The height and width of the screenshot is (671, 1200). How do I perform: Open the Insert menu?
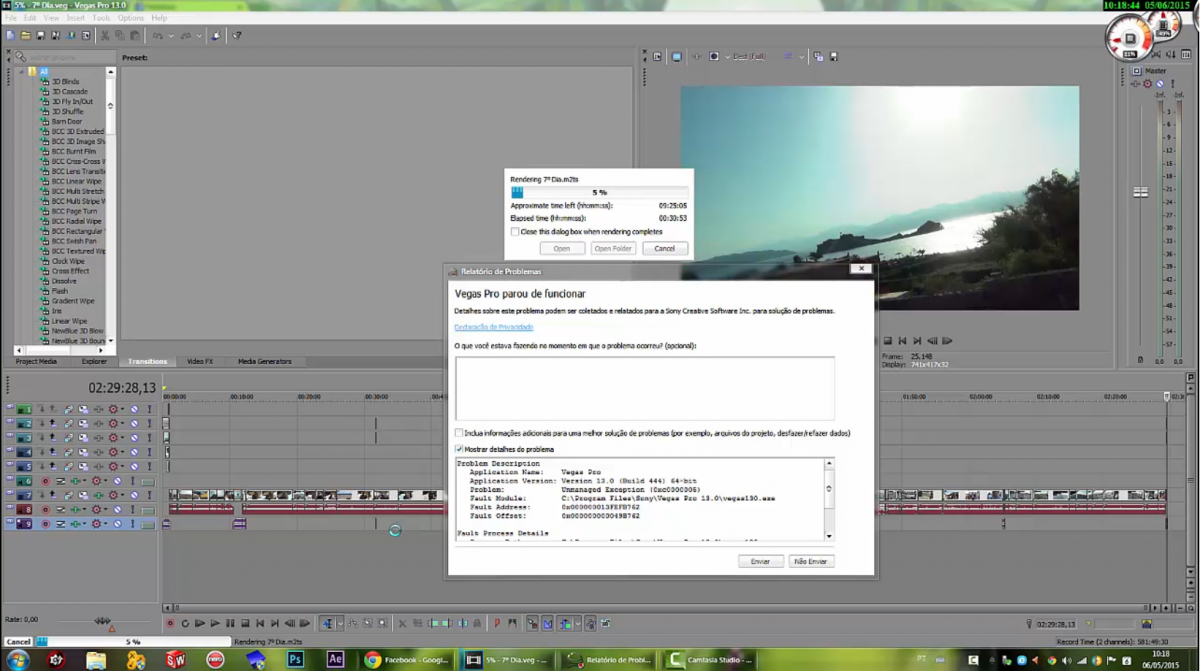tap(76, 18)
